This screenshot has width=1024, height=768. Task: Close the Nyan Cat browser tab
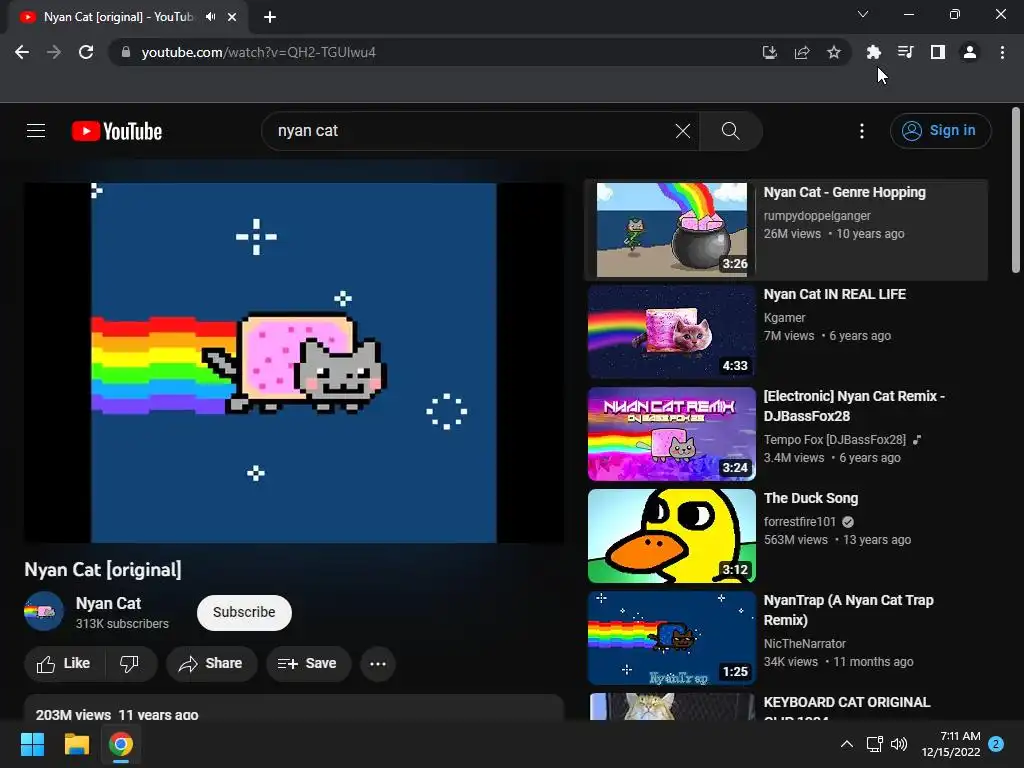point(232,17)
